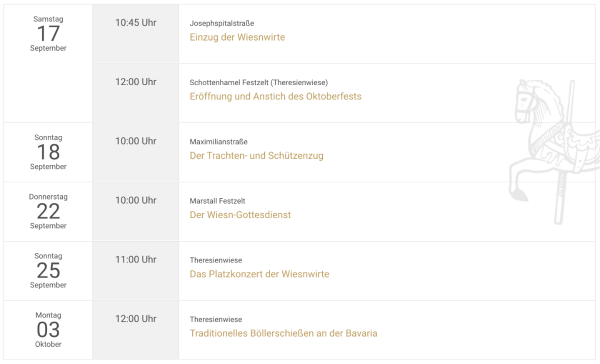The width and height of the screenshot is (600, 364).
Task: Select the Sonntag 18 September date cell
Action: click(x=48, y=152)
